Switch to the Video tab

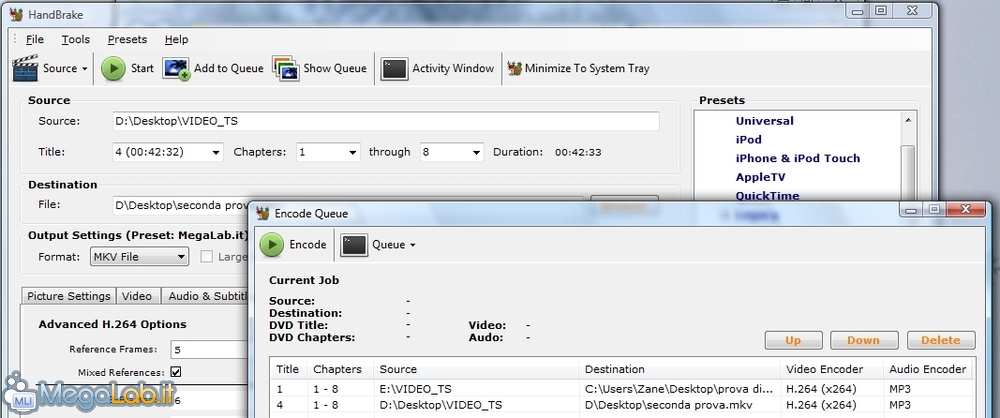click(136, 296)
